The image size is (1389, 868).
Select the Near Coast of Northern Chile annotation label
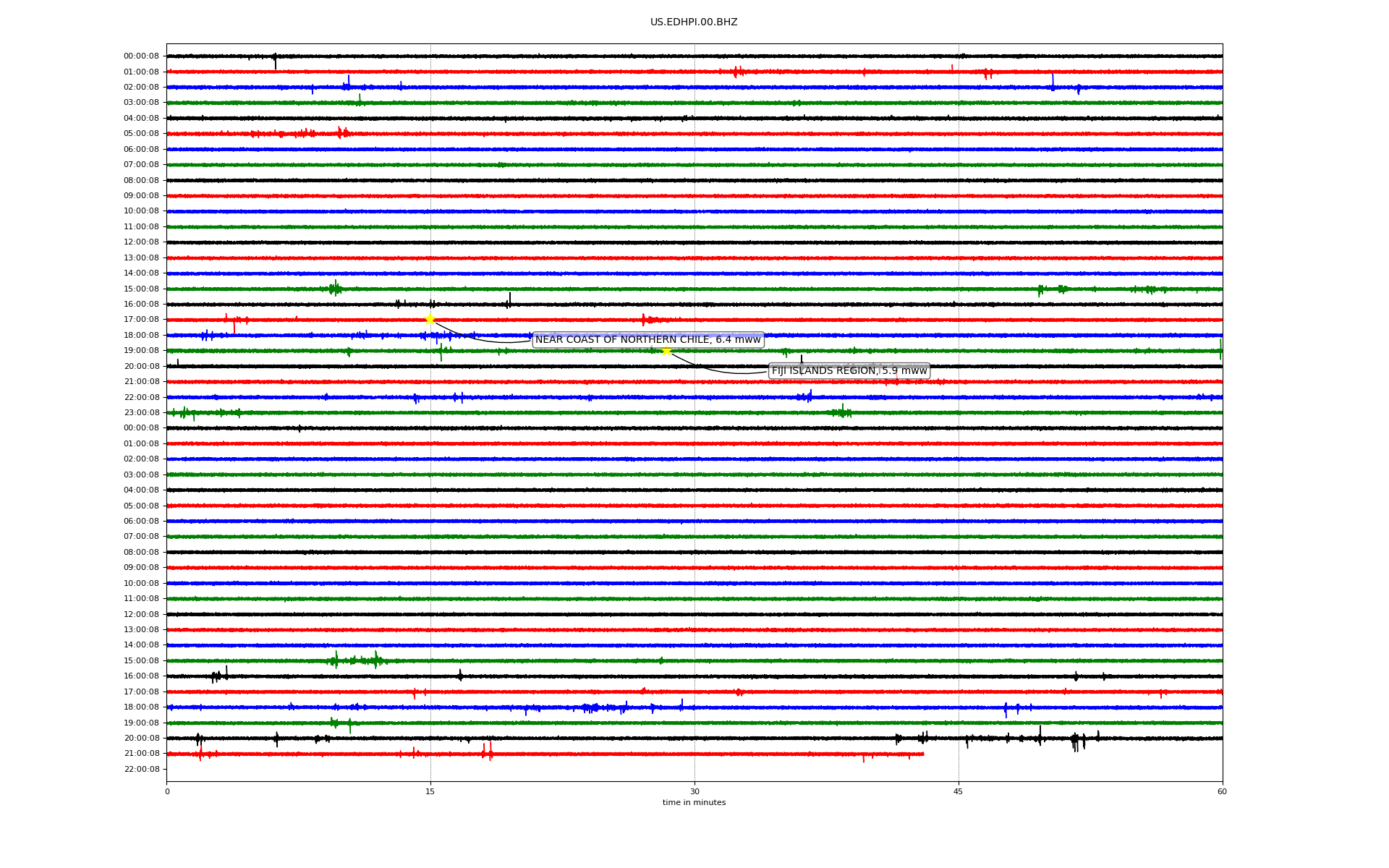click(x=648, y=340)
